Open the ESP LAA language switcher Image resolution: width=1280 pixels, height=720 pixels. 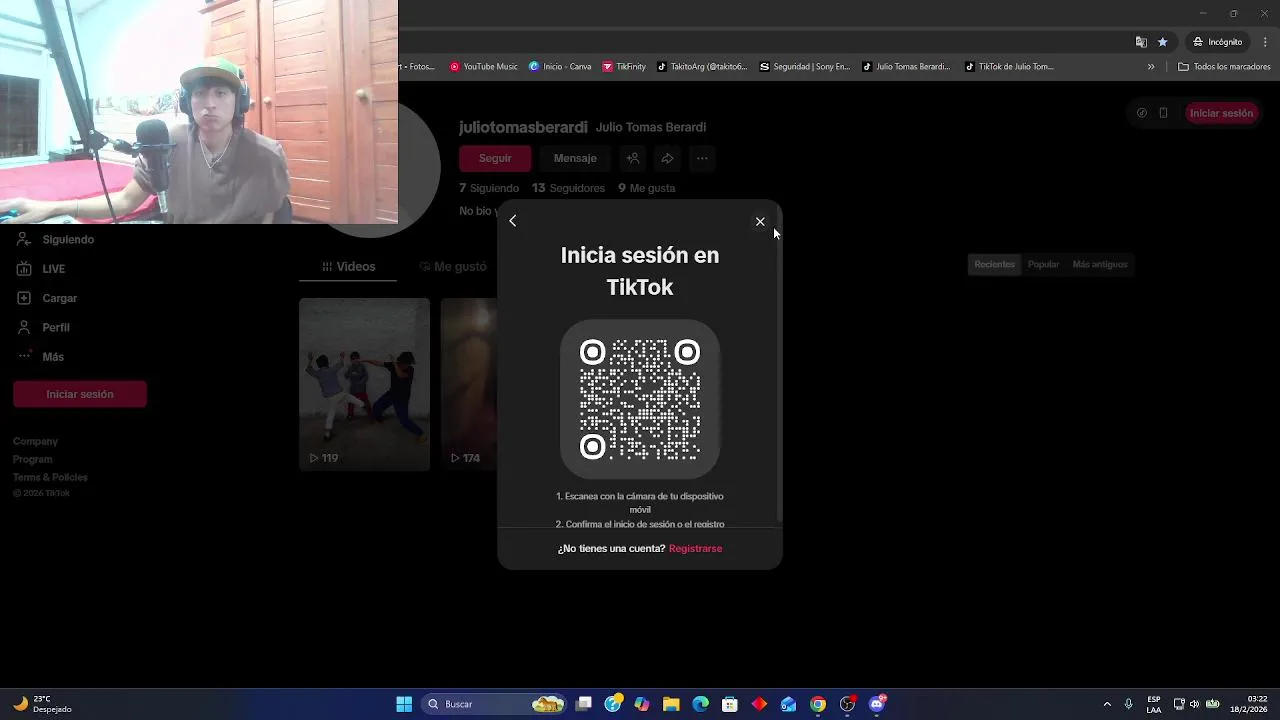pyautogui.click(x=1154, y=704)
